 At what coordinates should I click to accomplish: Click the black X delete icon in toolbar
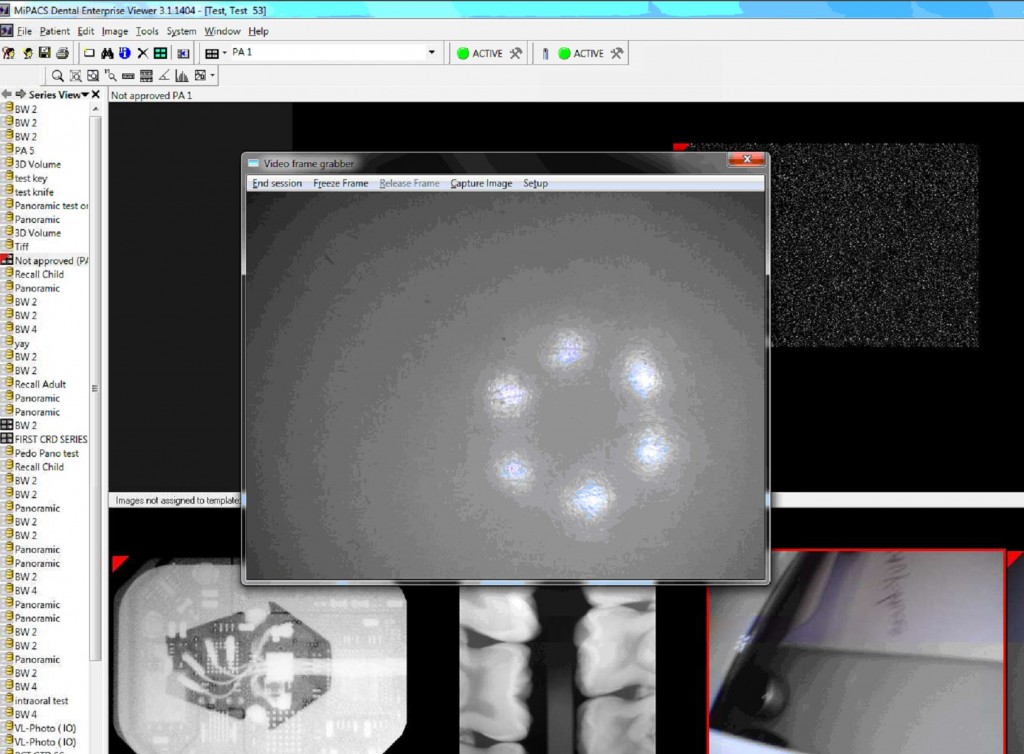pos(142,54)
